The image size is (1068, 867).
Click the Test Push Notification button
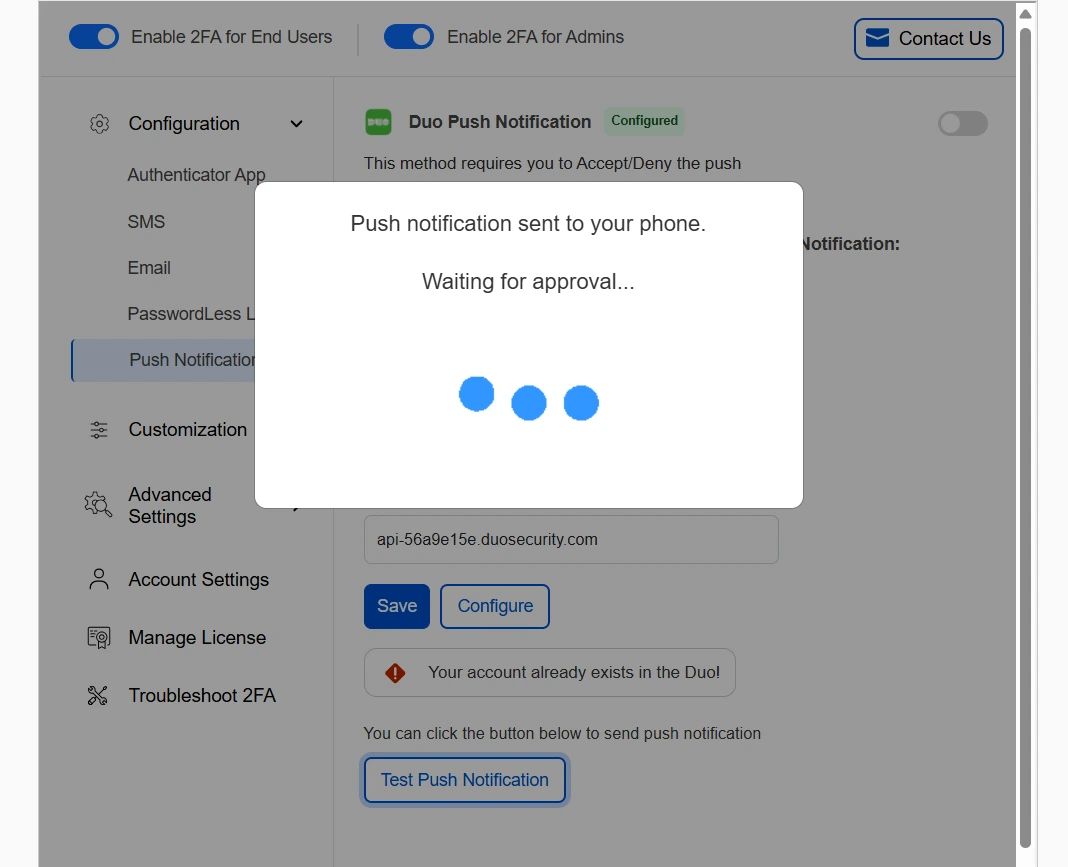tap(465, 780)
